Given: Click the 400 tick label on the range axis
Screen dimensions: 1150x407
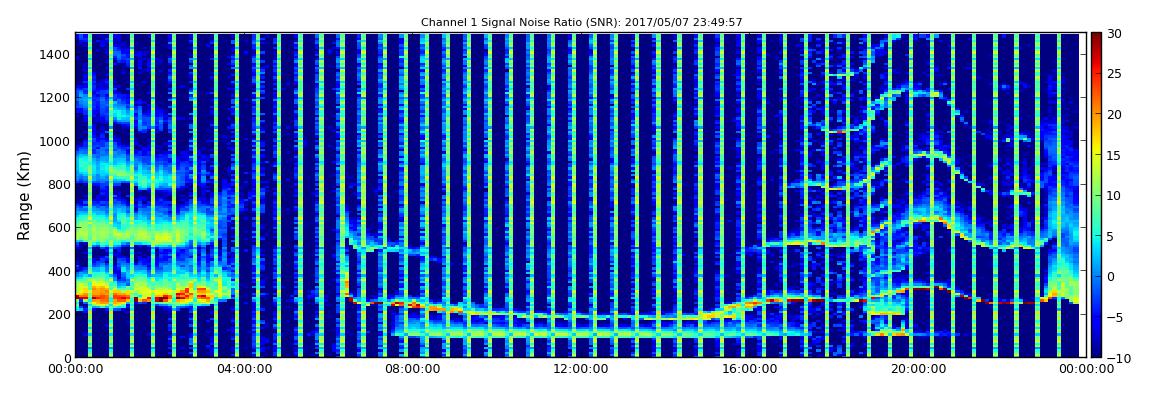Looking at the screenshot, I should pos(59,271).
